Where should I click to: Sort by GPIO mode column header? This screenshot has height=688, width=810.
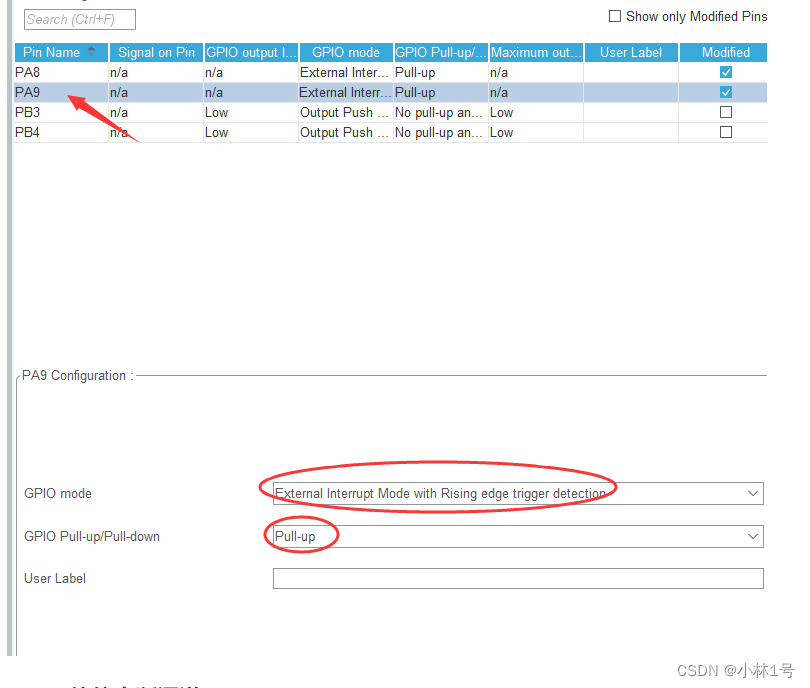coord(346,53)
